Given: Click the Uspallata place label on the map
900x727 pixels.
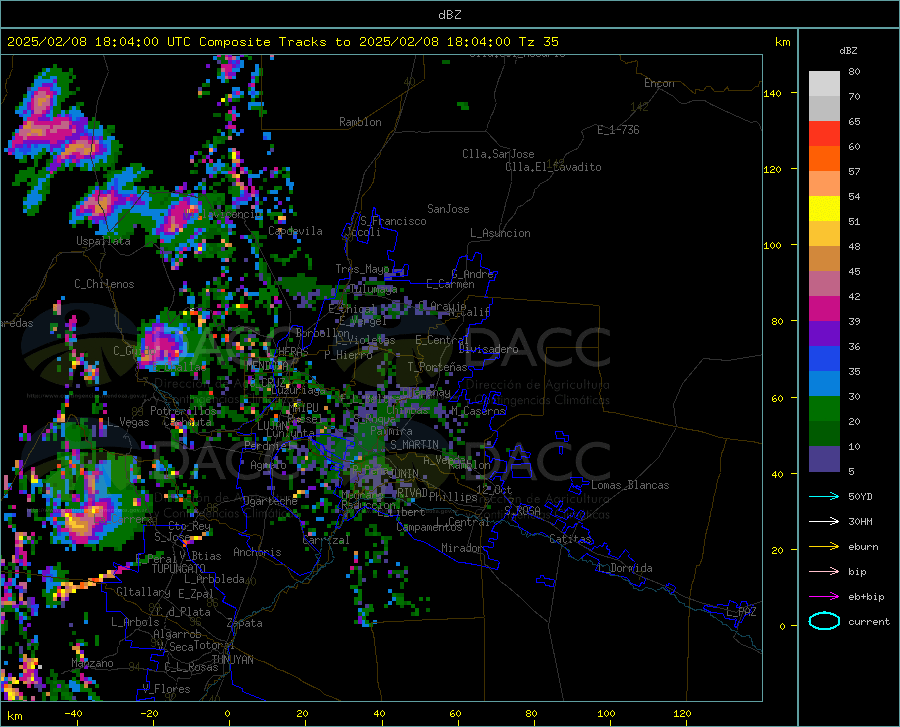Looking at the screenshot, I should [x=103, y=241].
